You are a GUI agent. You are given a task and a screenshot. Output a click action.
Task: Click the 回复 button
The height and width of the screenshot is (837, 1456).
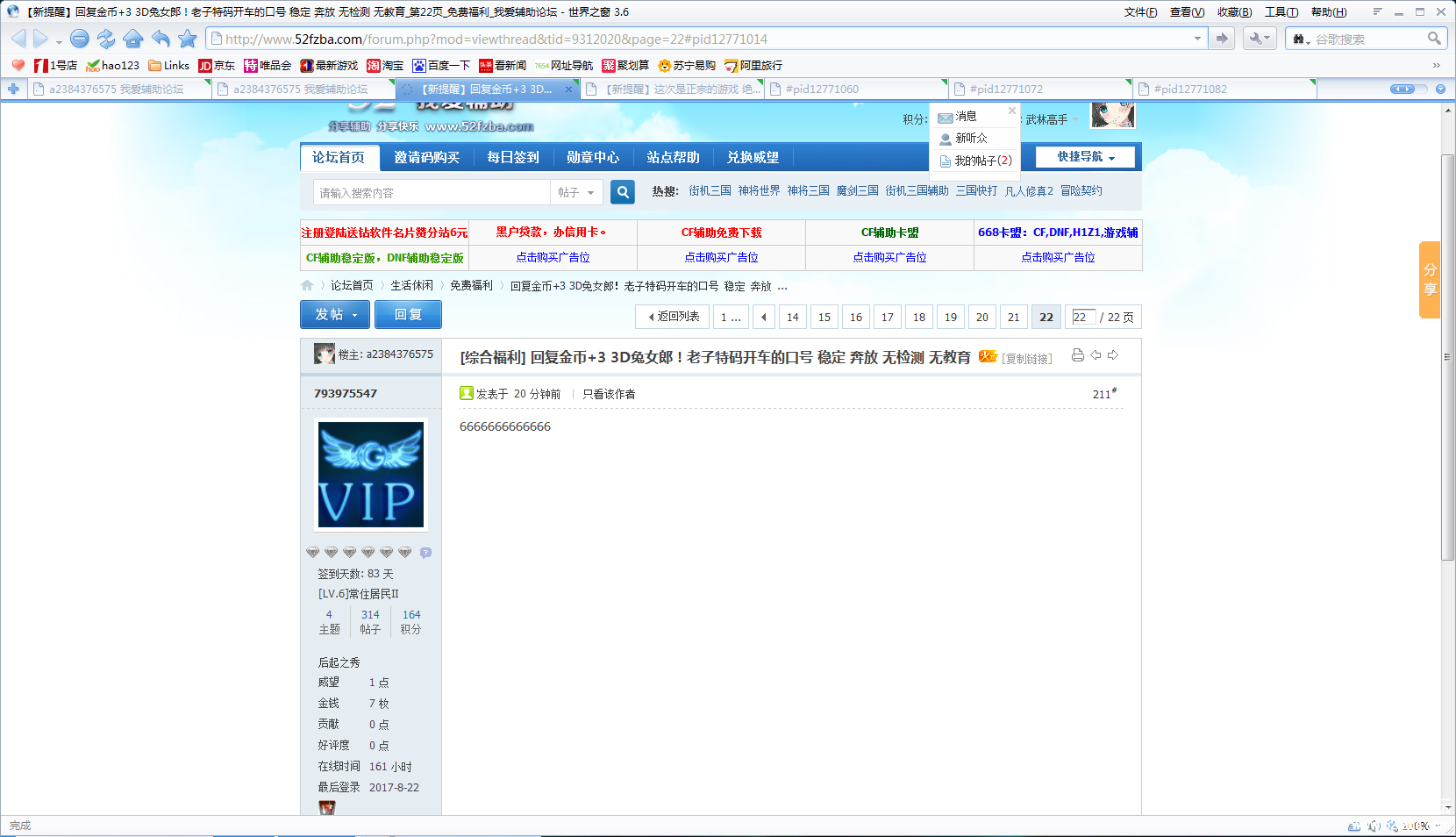click(x=408, y=314)
